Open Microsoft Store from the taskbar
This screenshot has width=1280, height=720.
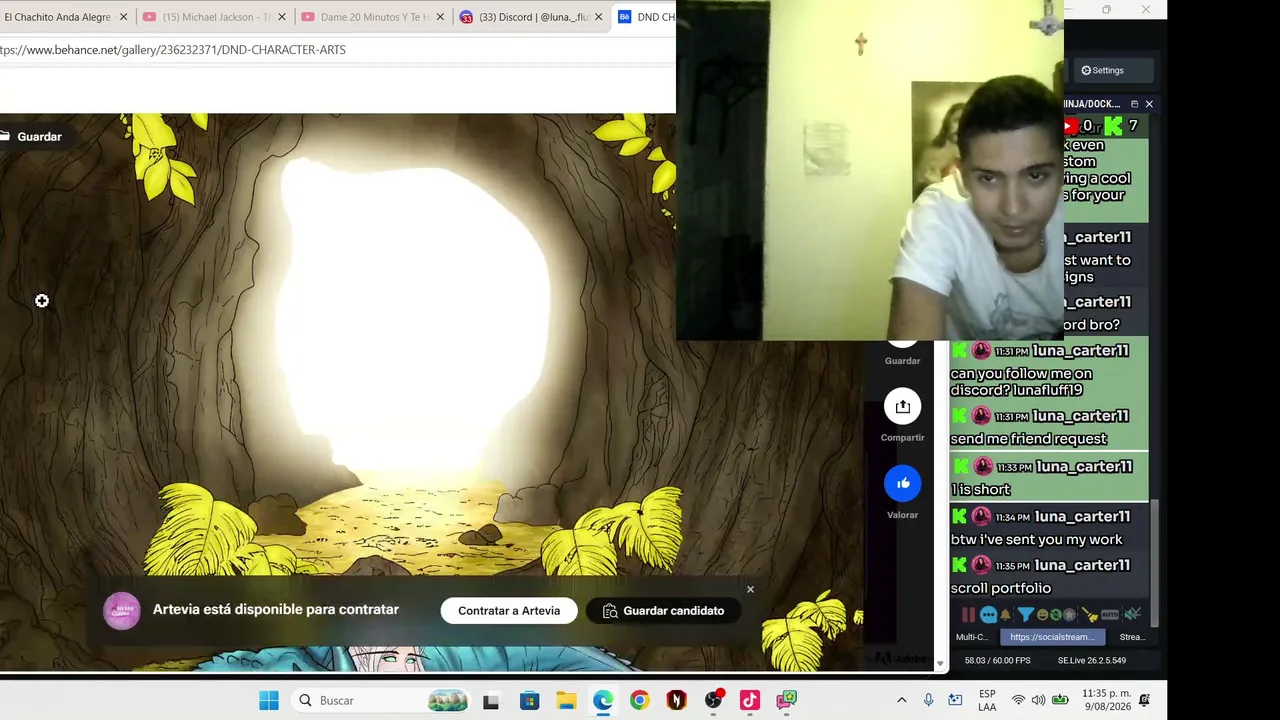tap(529, 701)
